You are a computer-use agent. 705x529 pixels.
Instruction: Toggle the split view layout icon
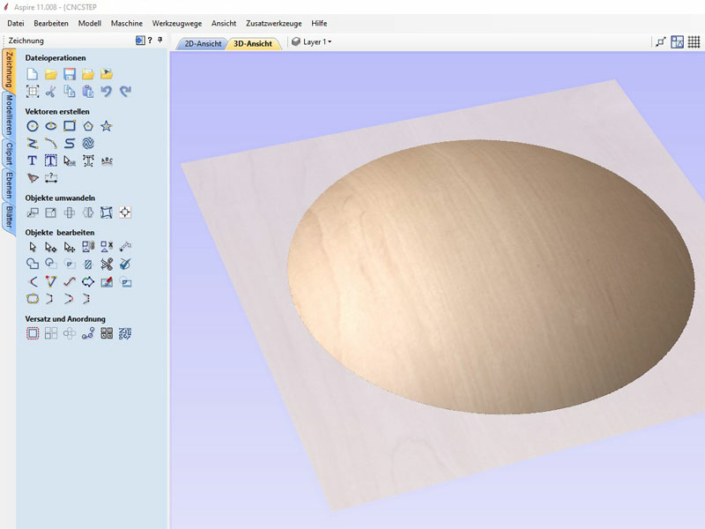point(677,42)
